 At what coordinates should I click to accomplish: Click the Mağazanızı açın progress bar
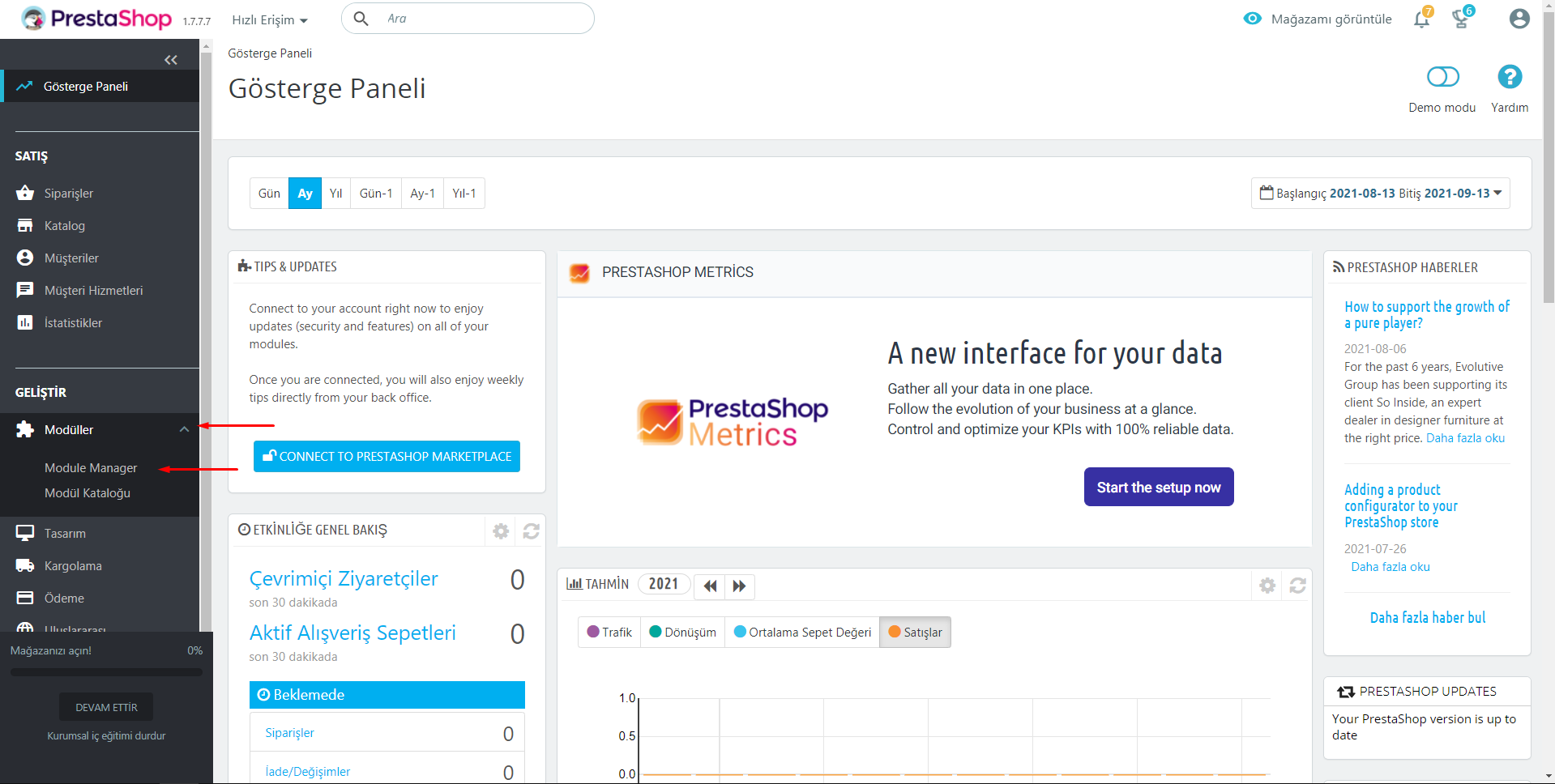point(106,672)
